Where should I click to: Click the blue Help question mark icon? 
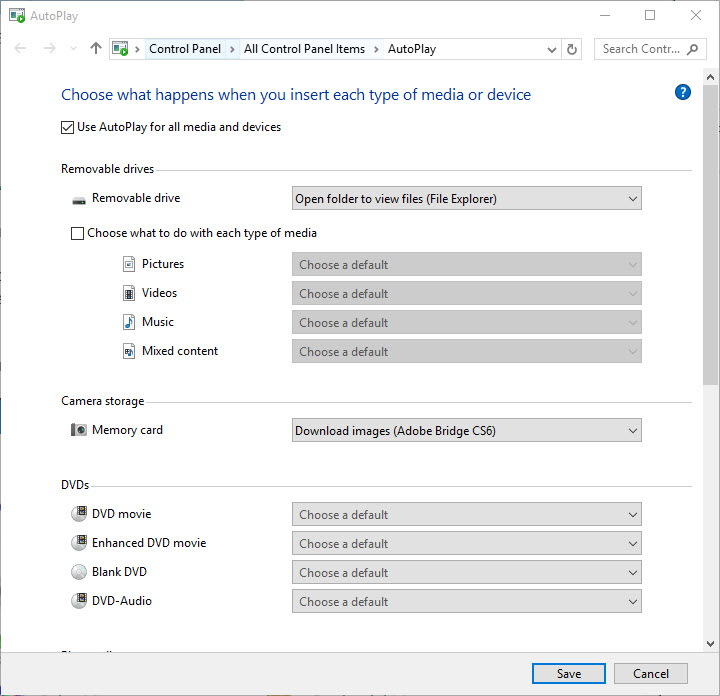683,92
